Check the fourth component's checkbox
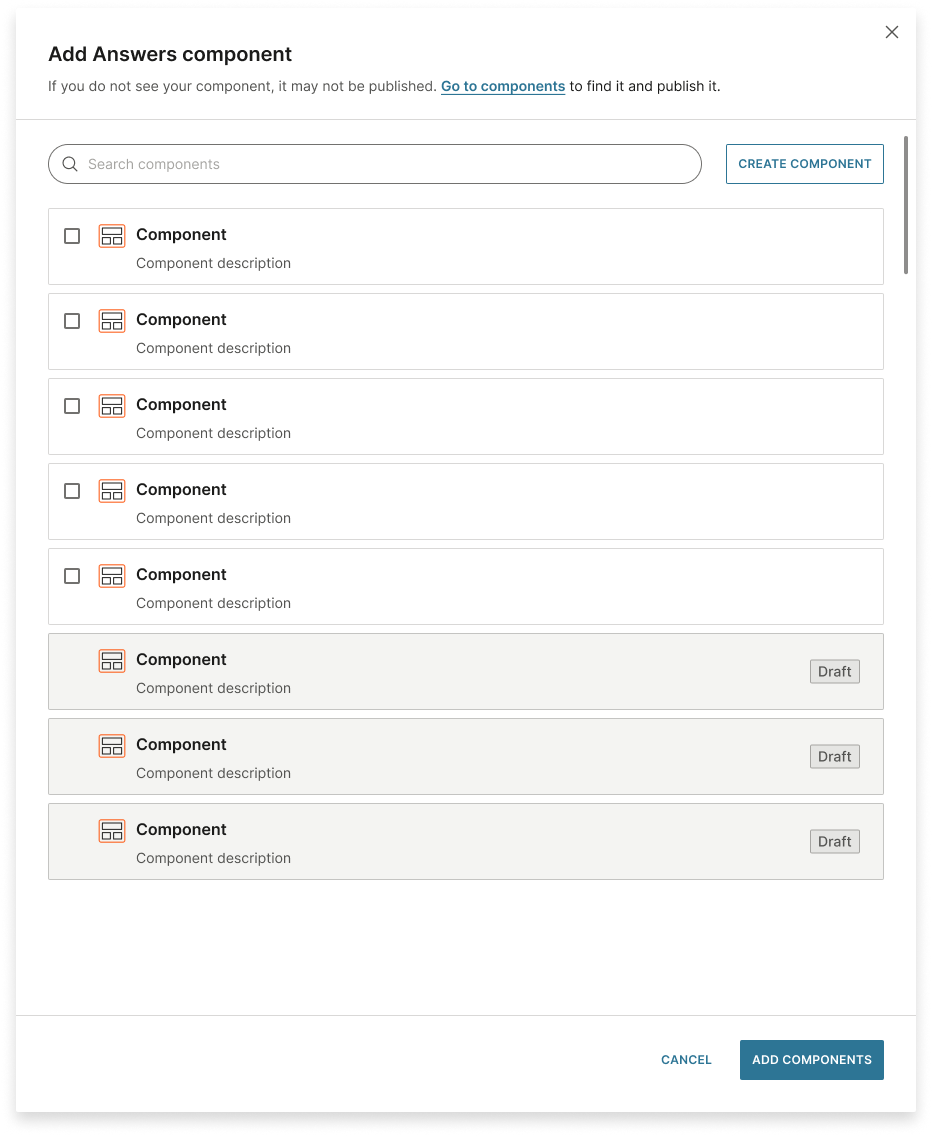This screenshot has height=1136, width=932. coord(71,491)
